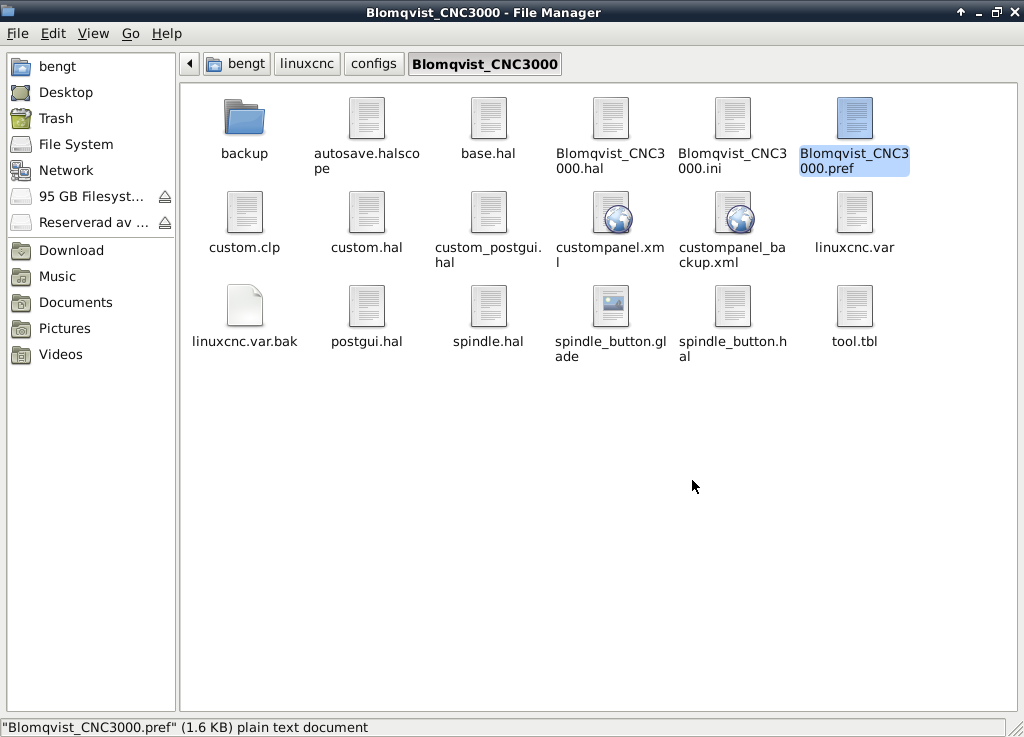
Task: Select the blank linuxcnc.var.bak file icon
Action: [x=244, y=306]
